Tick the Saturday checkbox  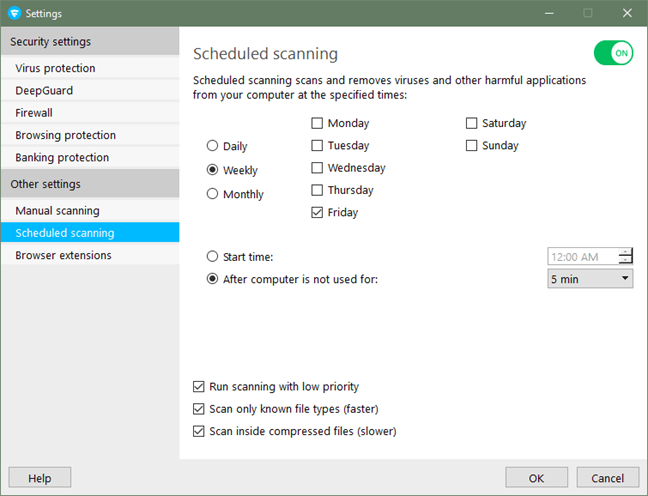pyautogui.click(x=471, y=124)
